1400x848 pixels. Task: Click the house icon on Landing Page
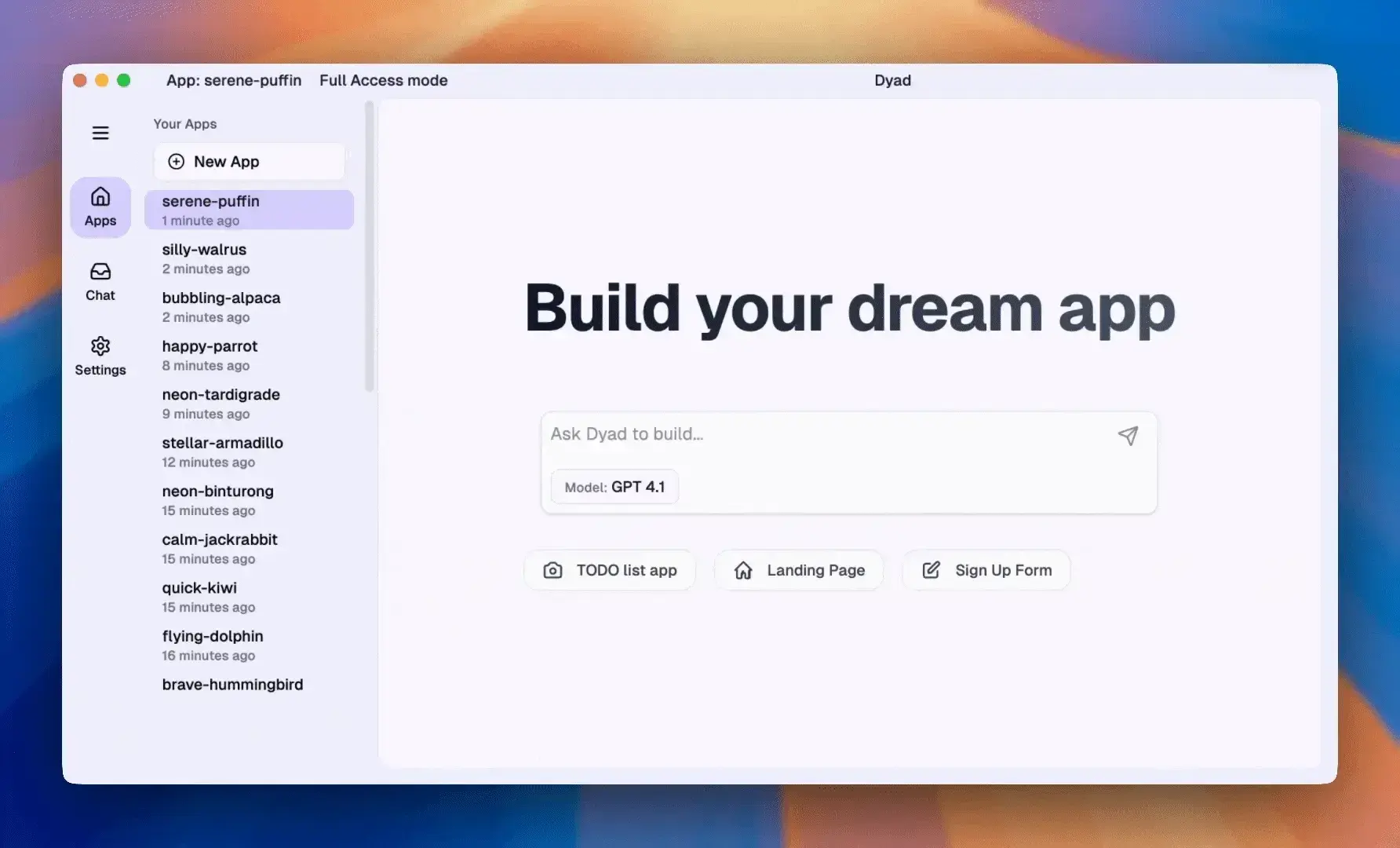click(743, 570)
